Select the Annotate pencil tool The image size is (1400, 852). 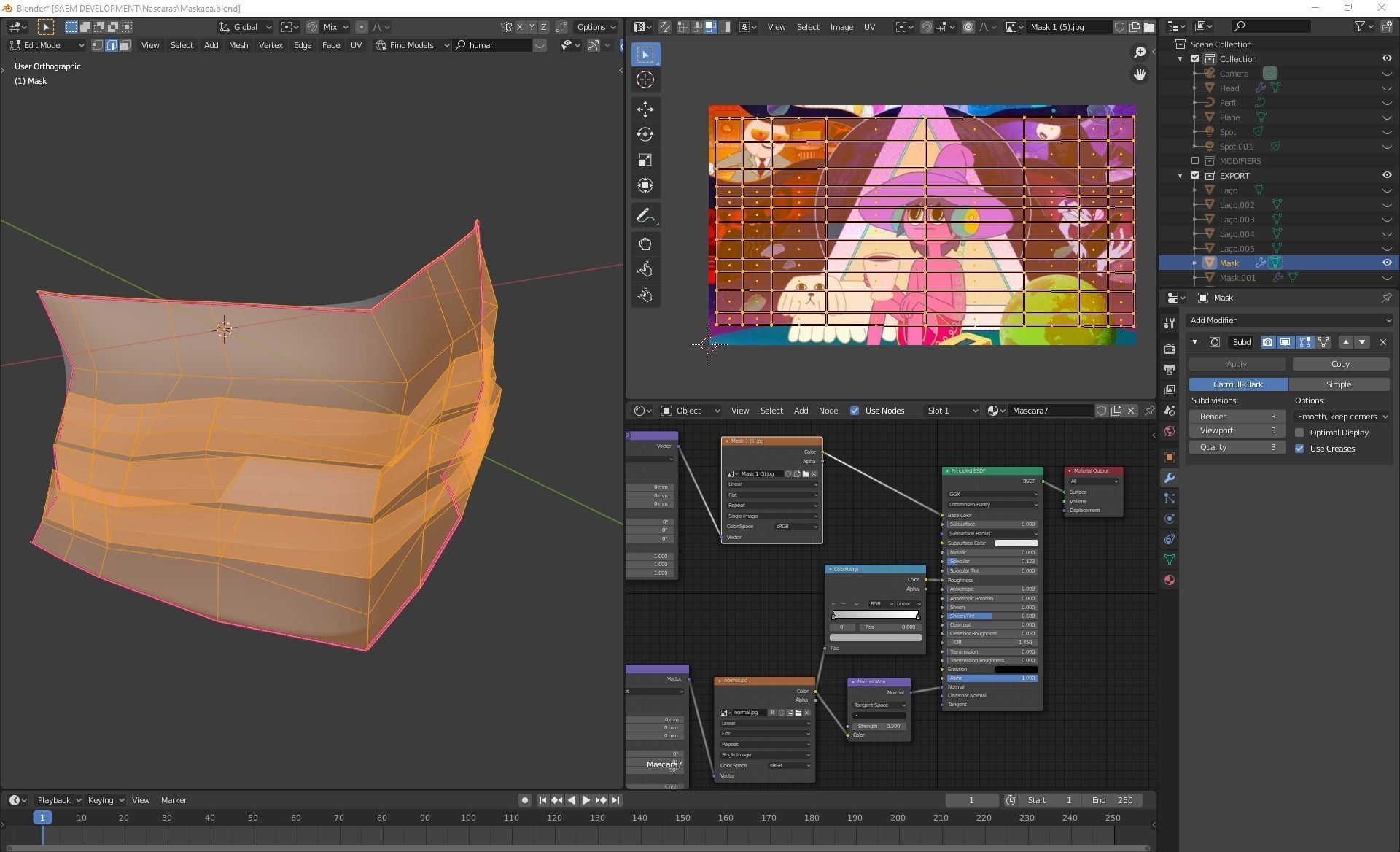point(645,215)
